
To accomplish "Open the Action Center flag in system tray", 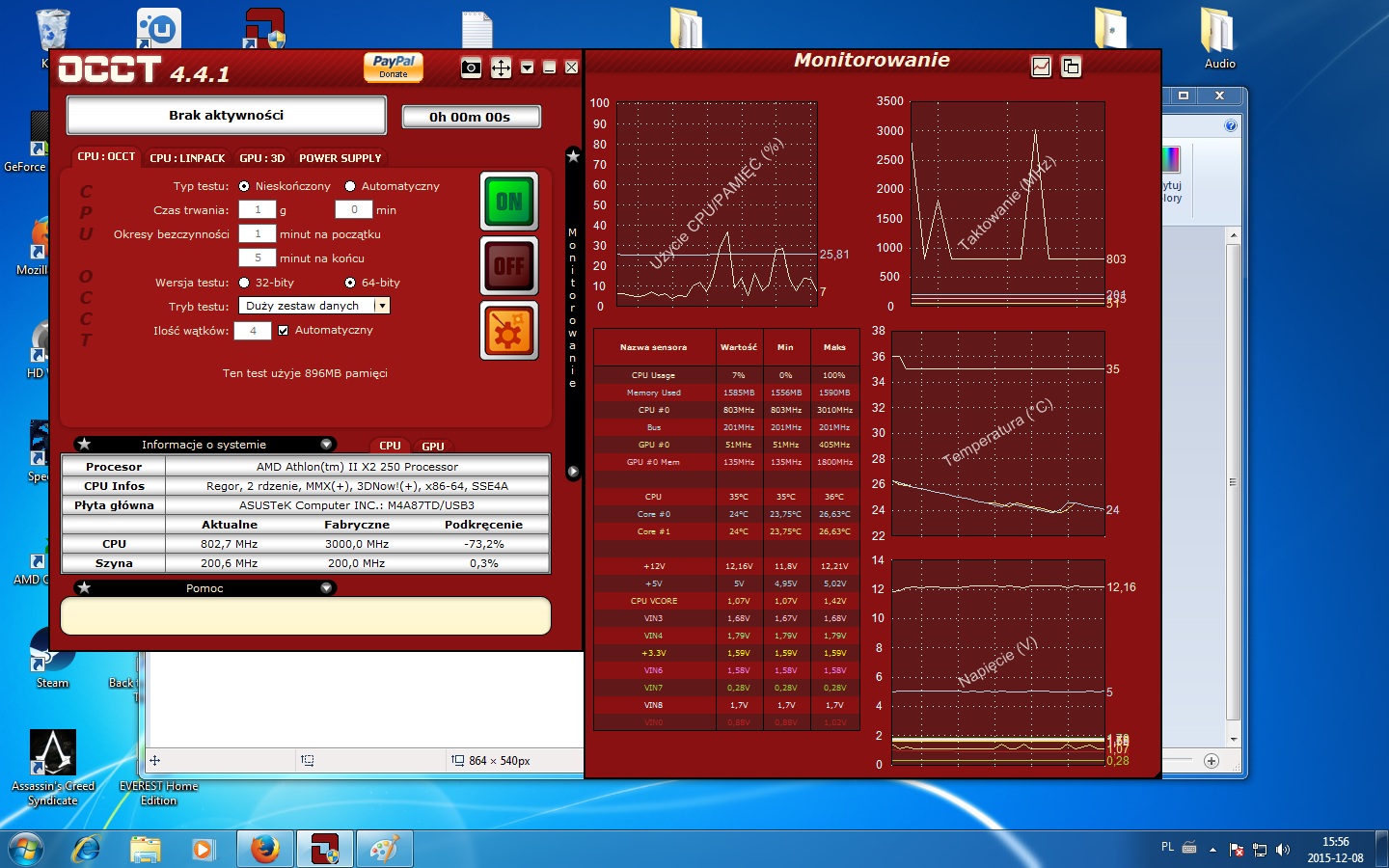I will click(x=1237, y=850).
